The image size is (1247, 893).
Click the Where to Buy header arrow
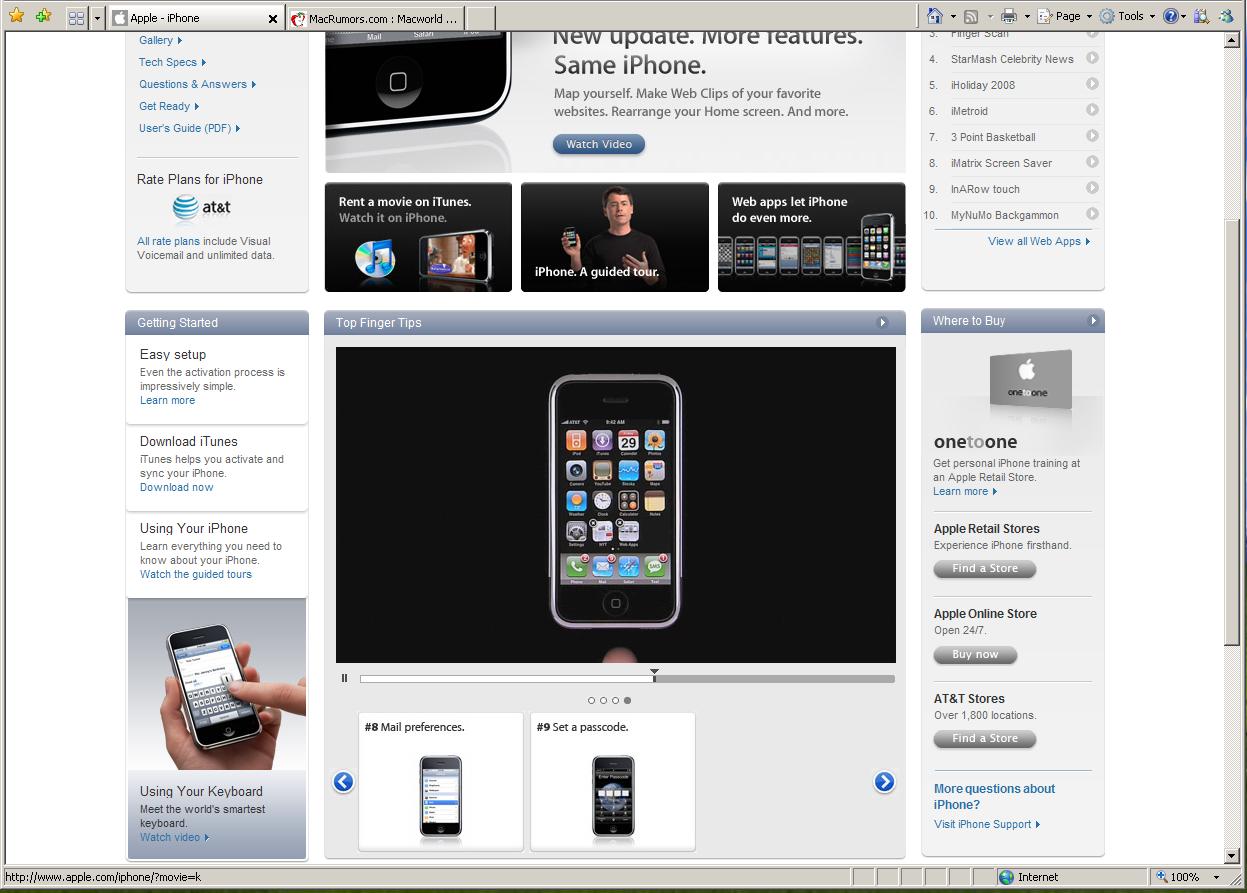(x=1093, y=320)
